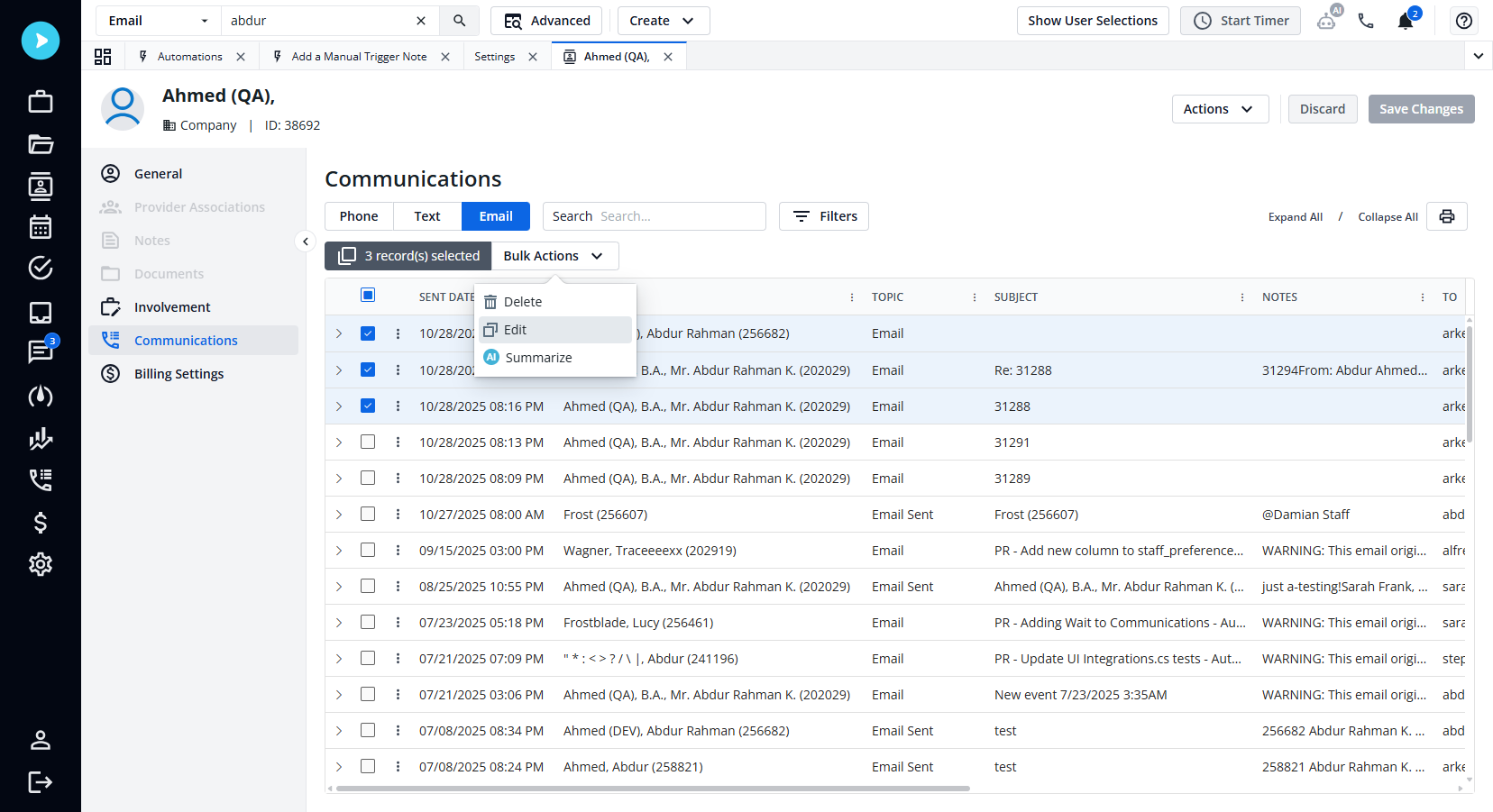Open help via the question mark icon

1463,20
